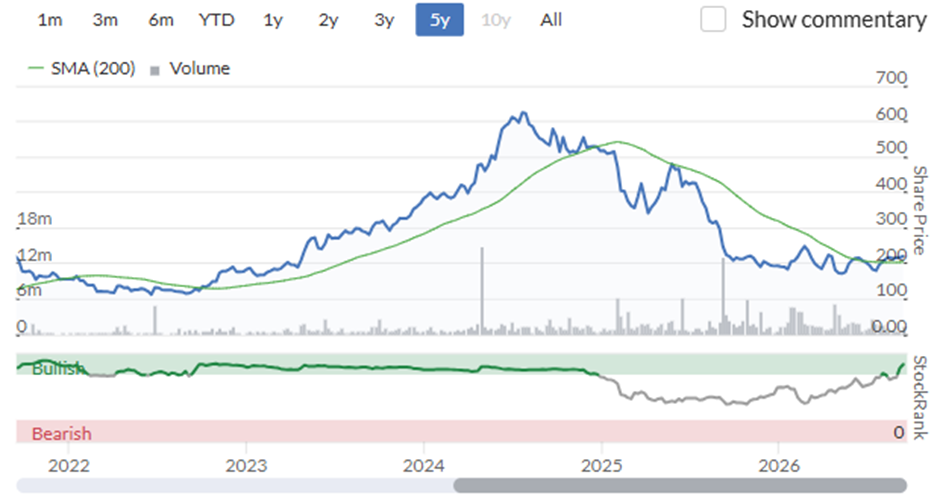Choose the 2y chart range

329,20
